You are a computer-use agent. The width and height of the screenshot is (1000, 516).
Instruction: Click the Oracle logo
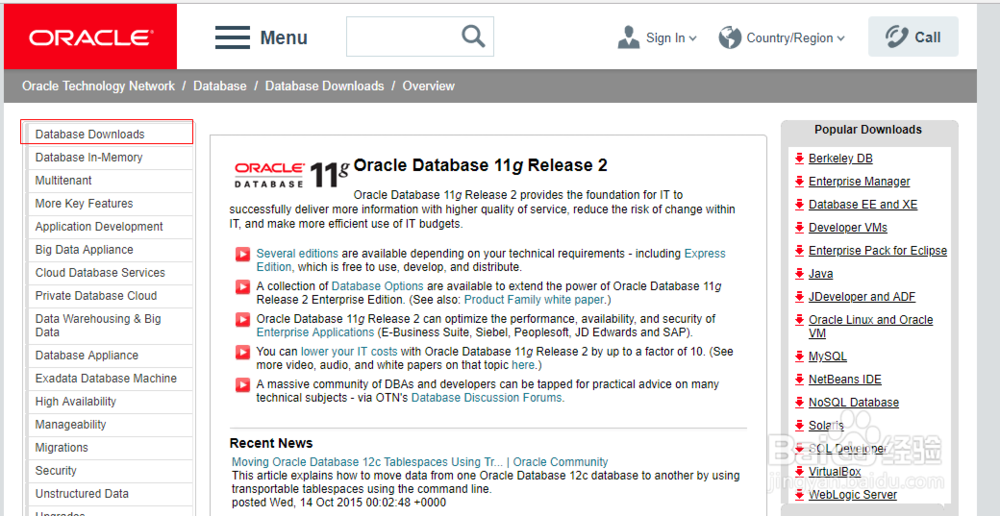90,37
